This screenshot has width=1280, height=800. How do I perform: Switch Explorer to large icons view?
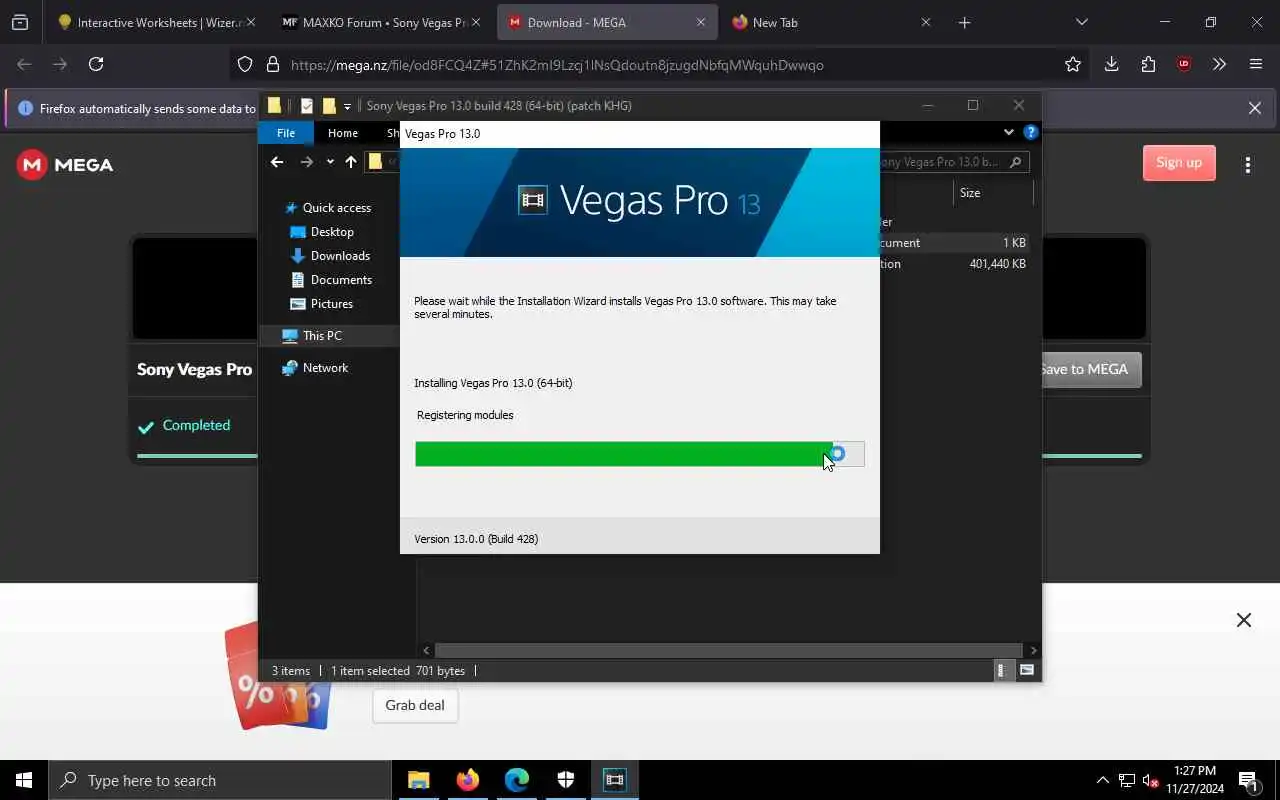point(1027,671)
